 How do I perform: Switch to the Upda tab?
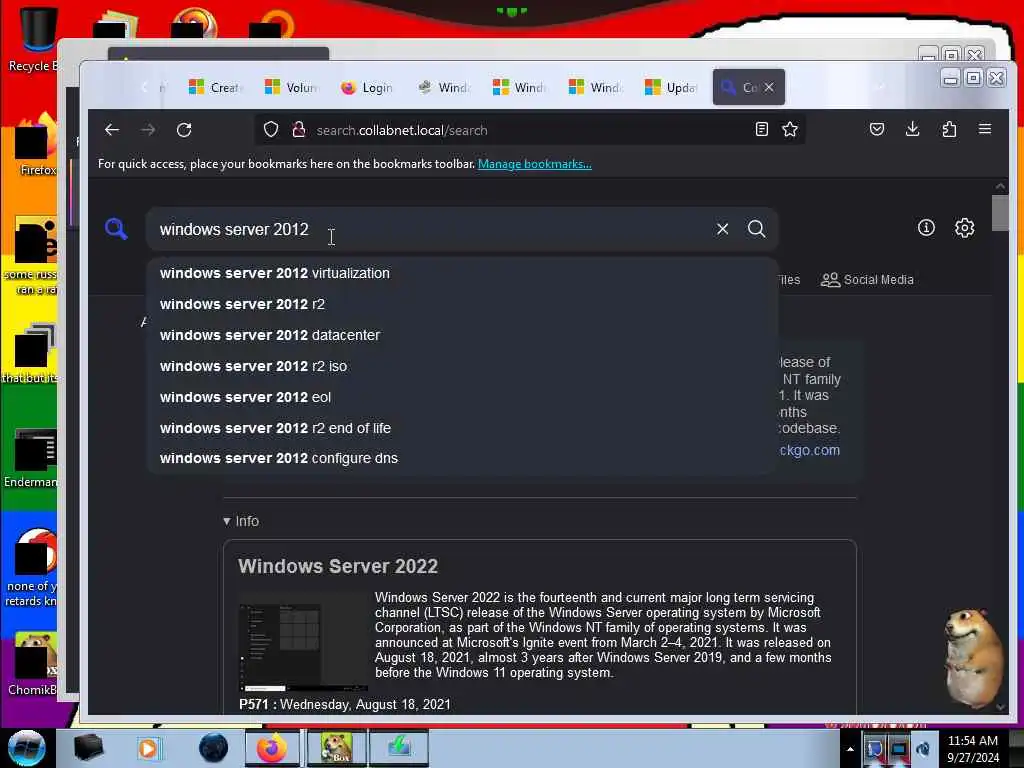click(671, 87)
